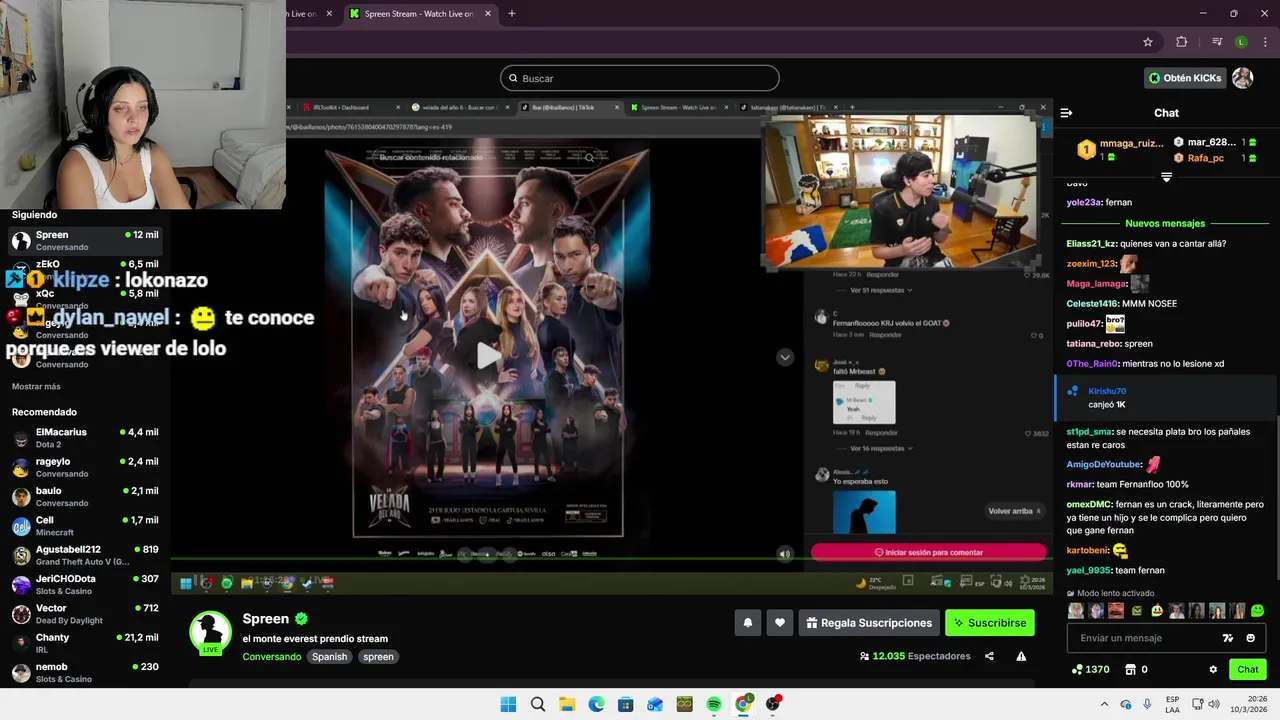Image resolution: width=1280 pixels, height=720 pixels.
Task: Open Chanty IRL channel
Action: [x=85, y=643]
